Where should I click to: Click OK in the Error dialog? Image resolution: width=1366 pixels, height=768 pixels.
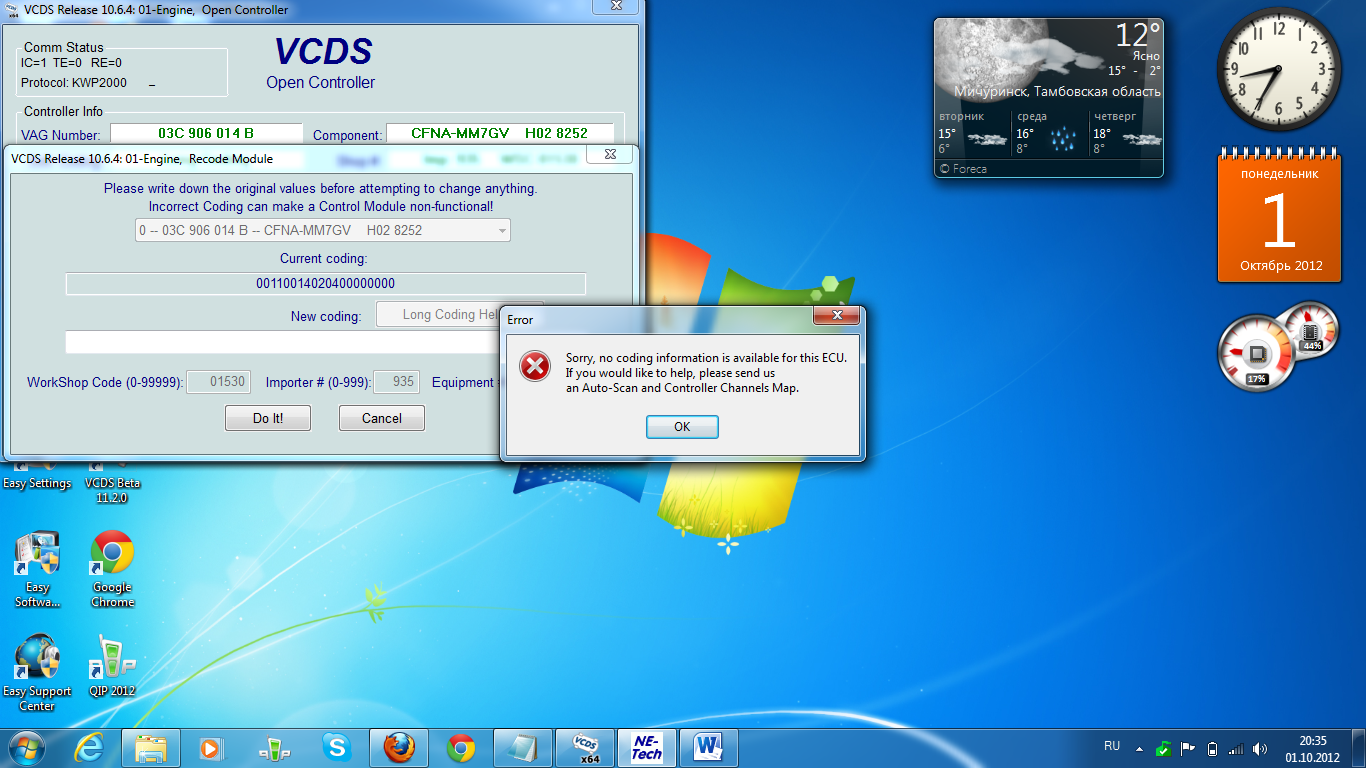[682, 426]
